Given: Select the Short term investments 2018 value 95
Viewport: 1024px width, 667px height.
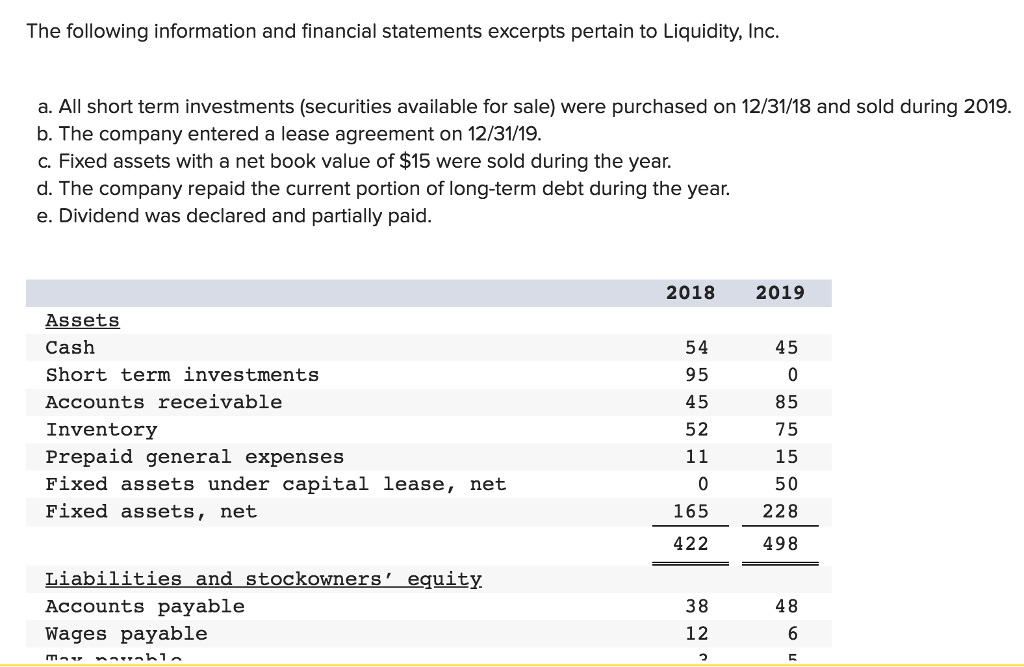Looking at the screenshot, I should (x=696, y=375).
